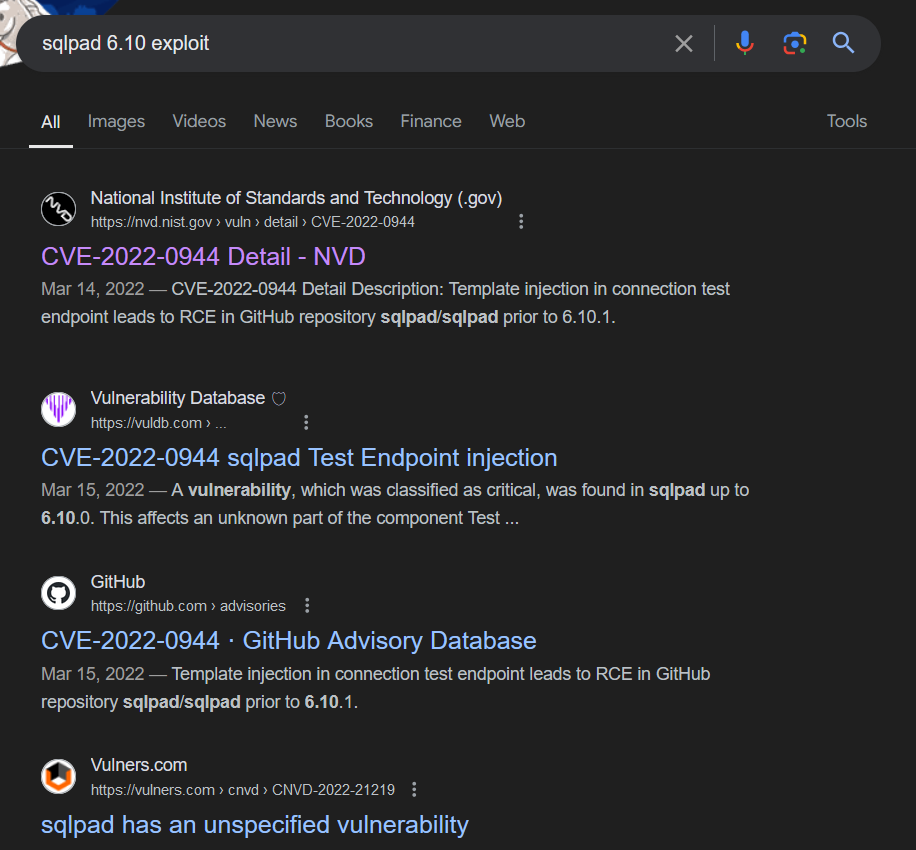916x850 pixels.
Task: Open more options for the NVD result
Action: 521,222
